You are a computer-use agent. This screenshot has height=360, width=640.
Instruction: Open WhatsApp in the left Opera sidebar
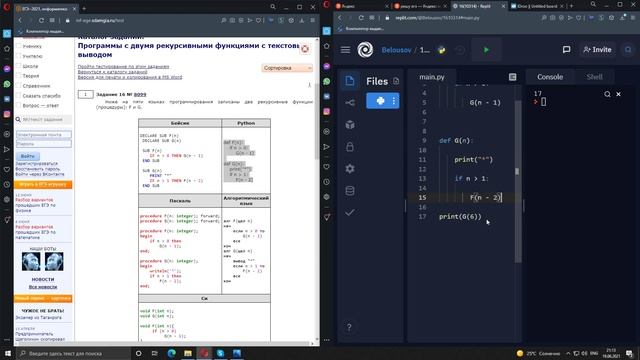[7, 84]
